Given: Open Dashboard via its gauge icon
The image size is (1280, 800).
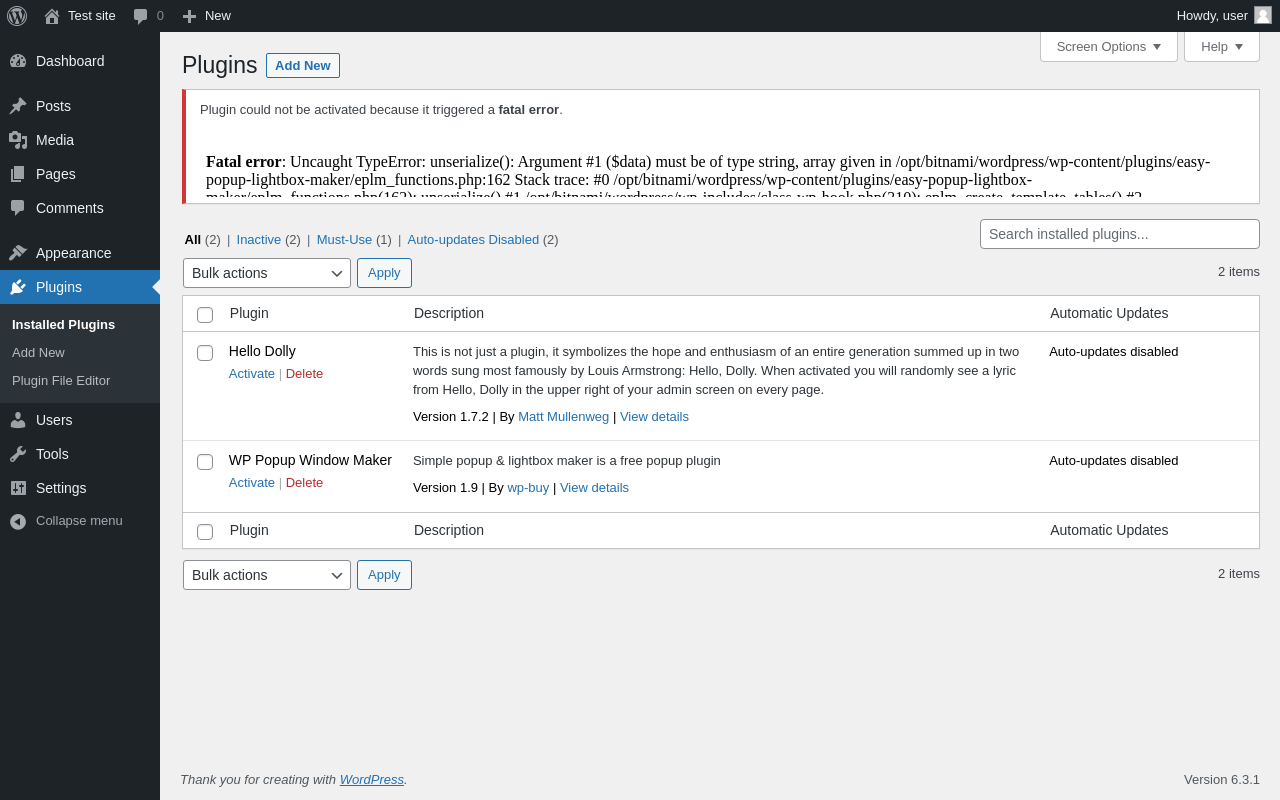Looking at the screenshot, I should click(18, 61).
